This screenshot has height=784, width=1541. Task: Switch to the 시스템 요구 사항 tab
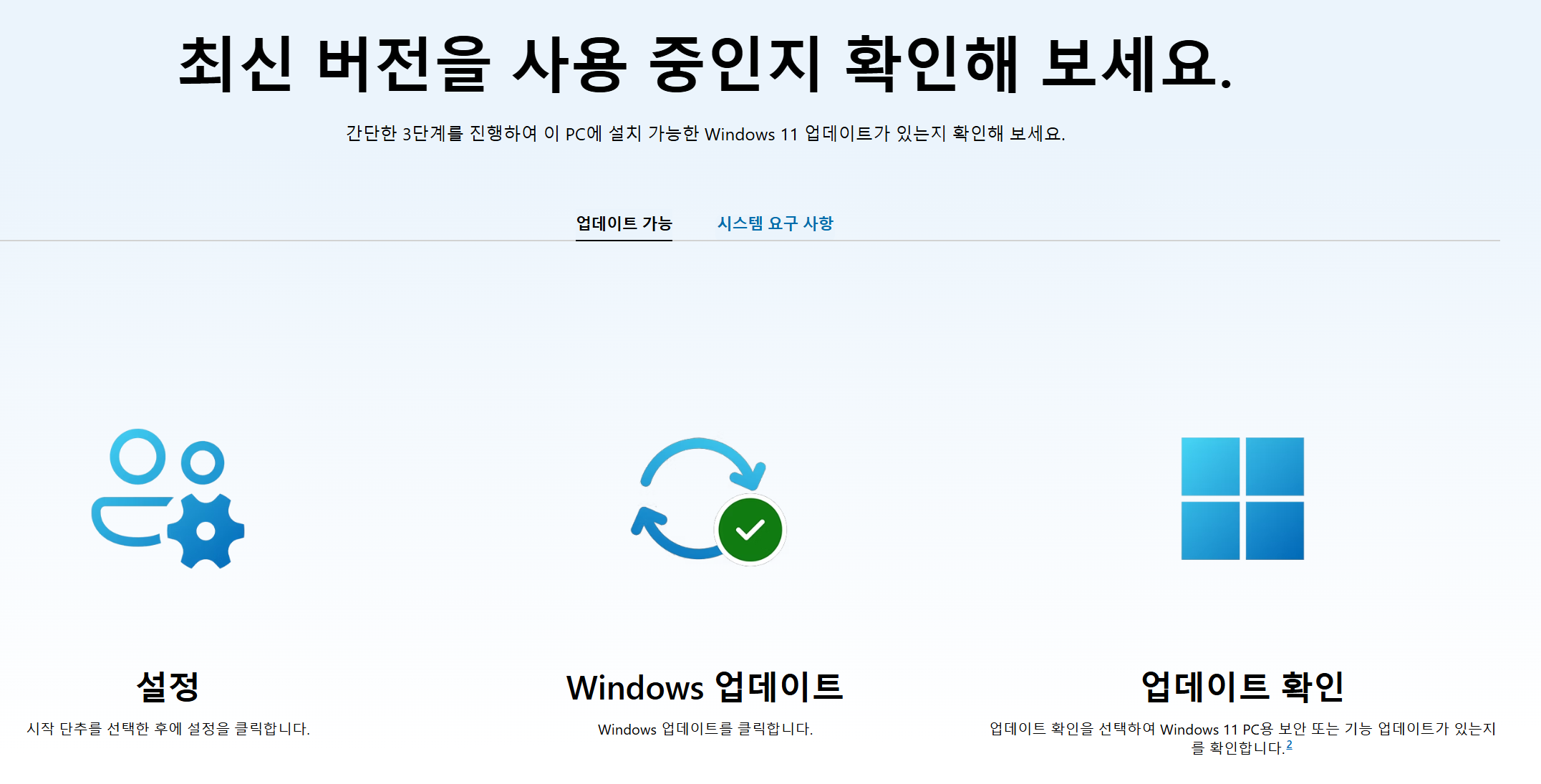click(775, 223)
